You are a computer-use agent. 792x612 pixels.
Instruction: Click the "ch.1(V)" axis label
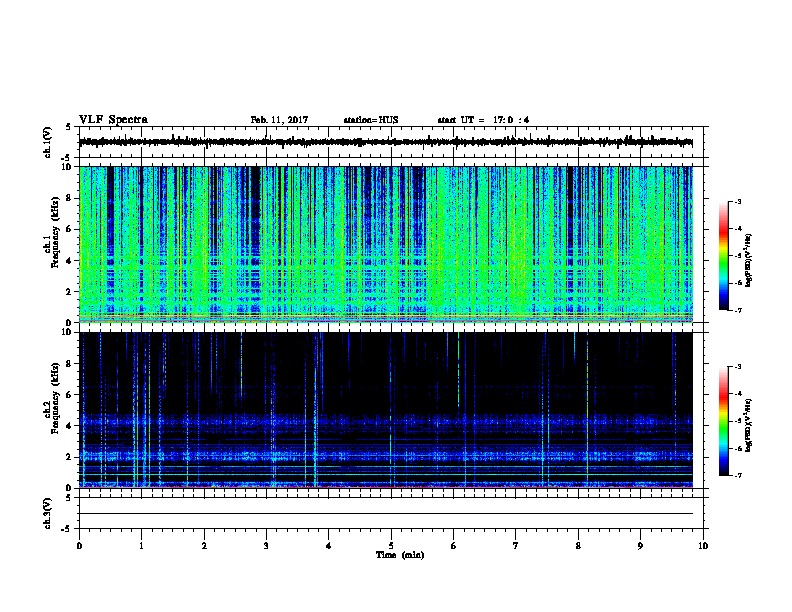(48, 142)
